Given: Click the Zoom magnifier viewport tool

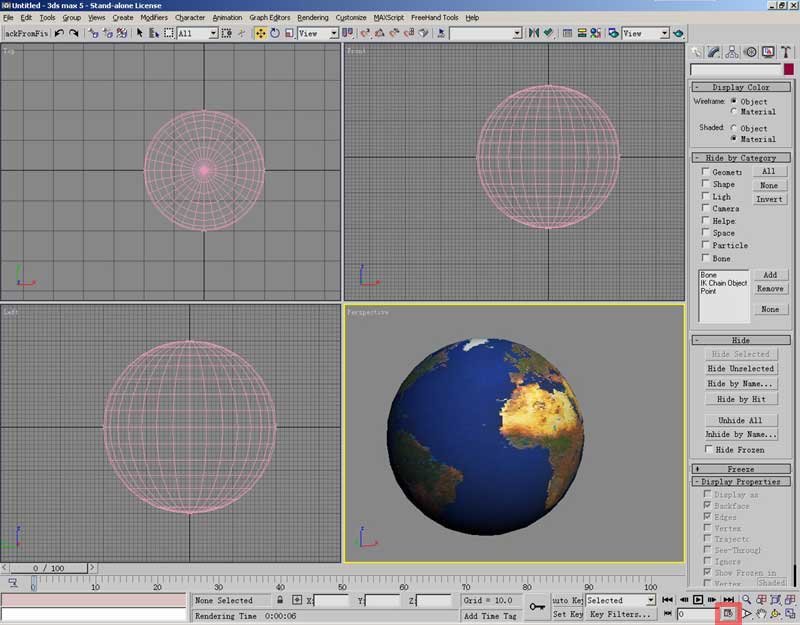Looking at the screenshot, I should pos(746,599).
